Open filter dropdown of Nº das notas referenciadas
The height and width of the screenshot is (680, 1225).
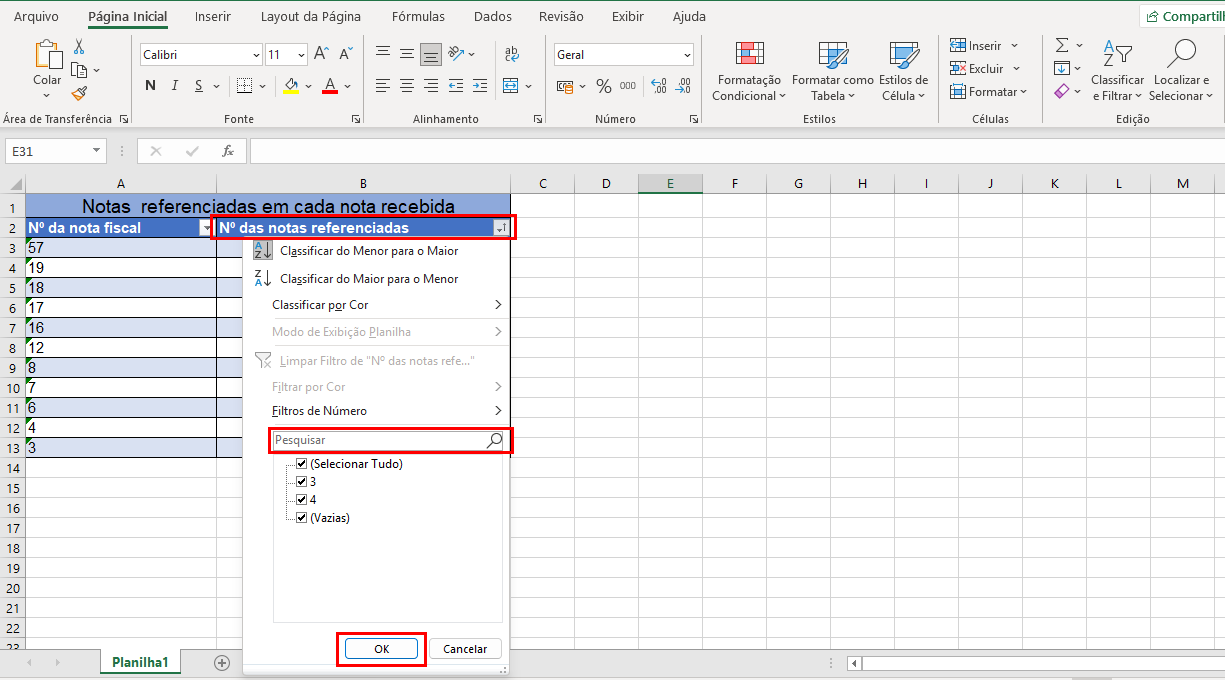[501, 228]
